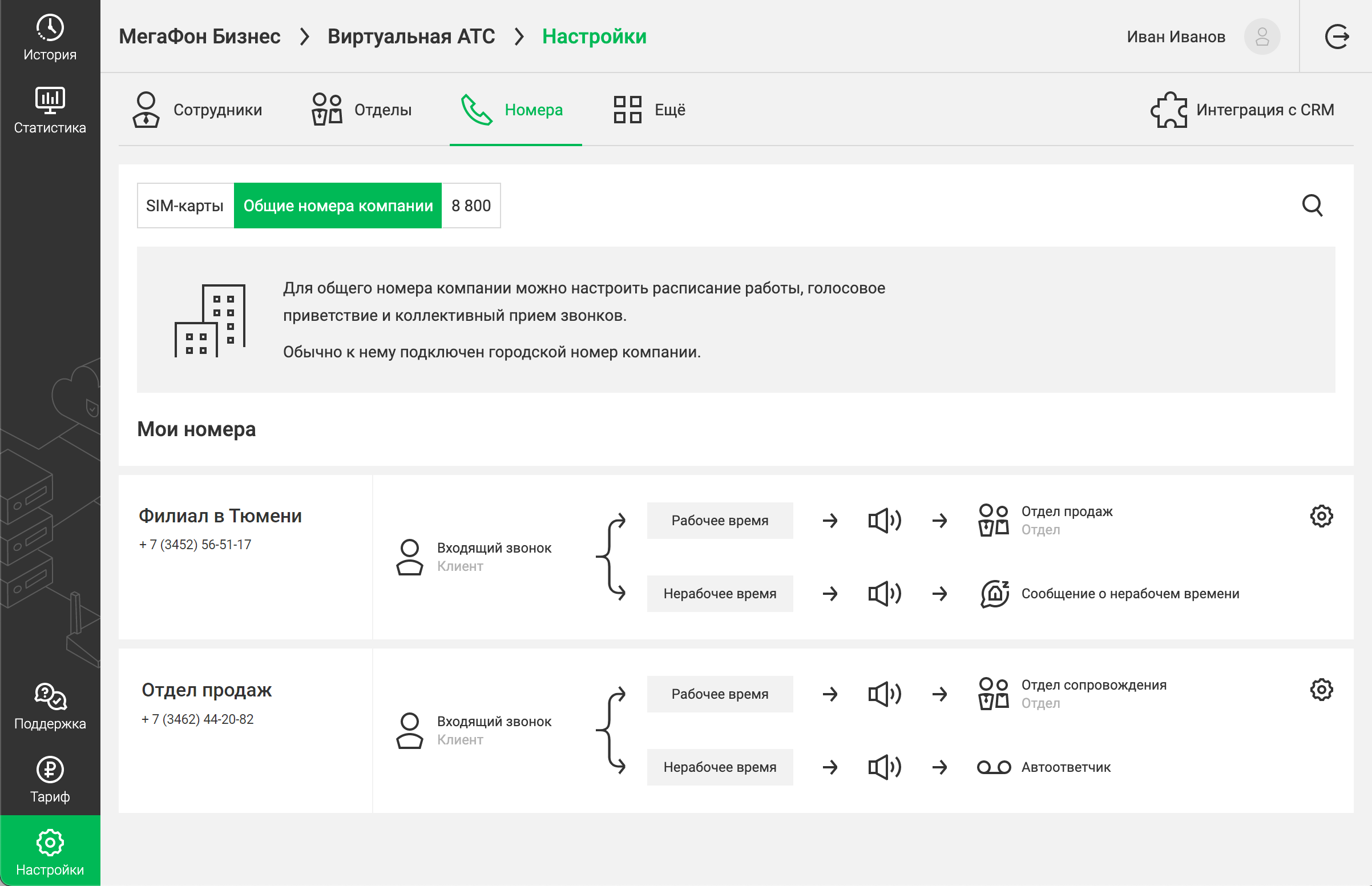Click the search magnifier icon
Image resolution: width=1372 pixels, height=886 pixels.
pyautogui.click(x=1312, y=206)
